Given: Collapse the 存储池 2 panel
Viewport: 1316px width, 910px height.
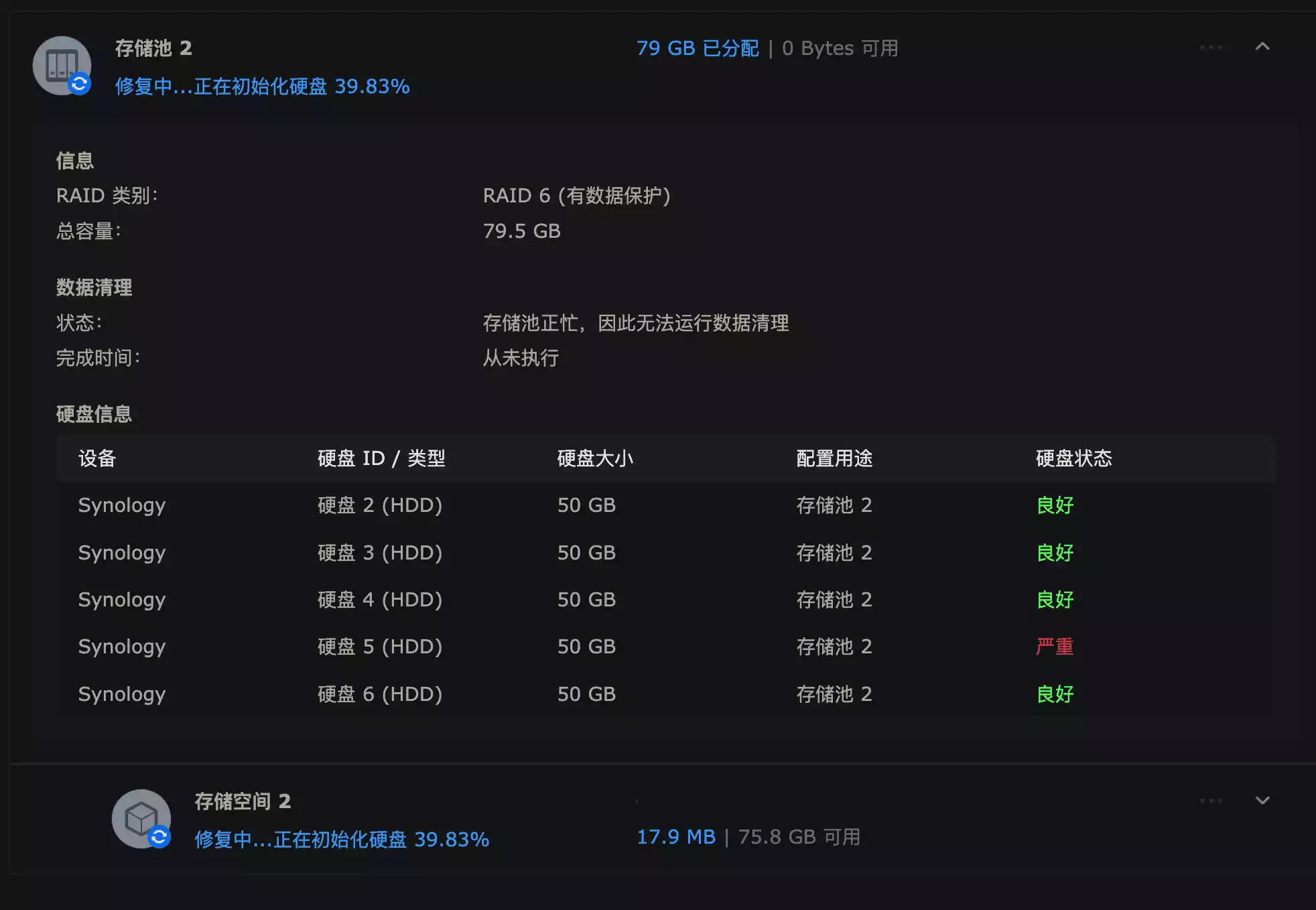Looking at the screenshot, I should 1262,47.
